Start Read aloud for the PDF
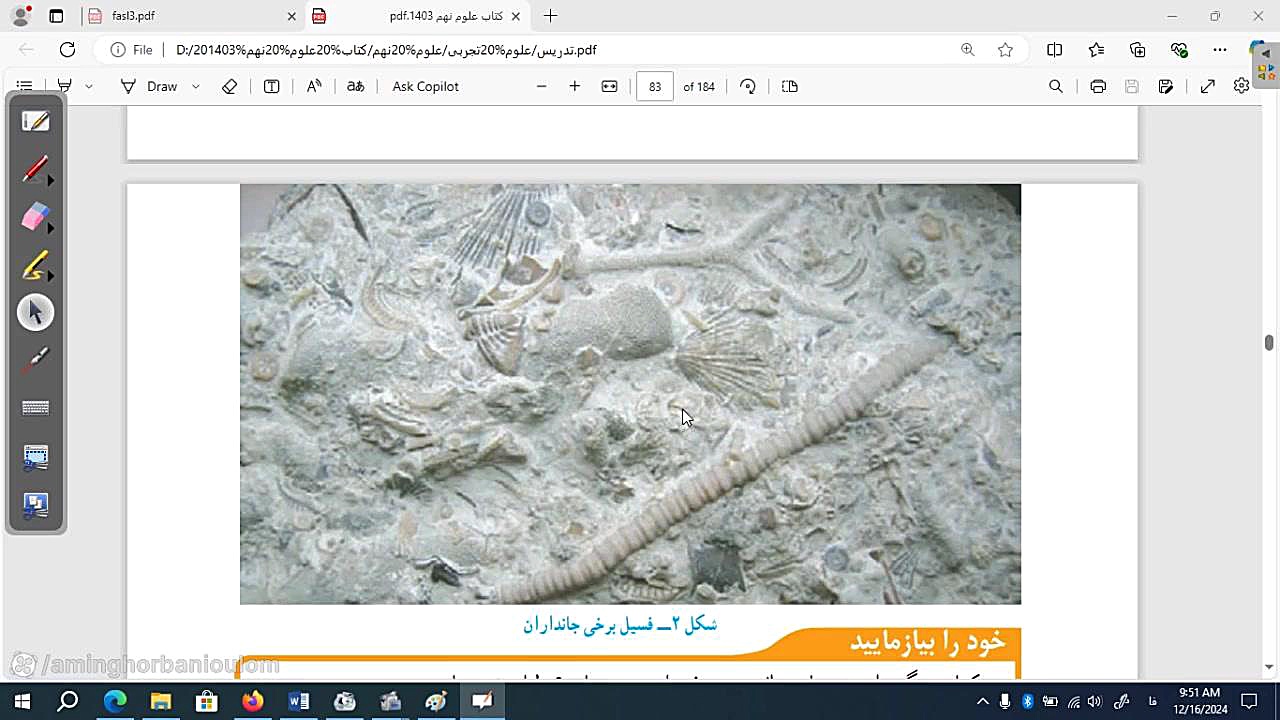This screenshot has height=720, width=1280. (x=314, y=86)
